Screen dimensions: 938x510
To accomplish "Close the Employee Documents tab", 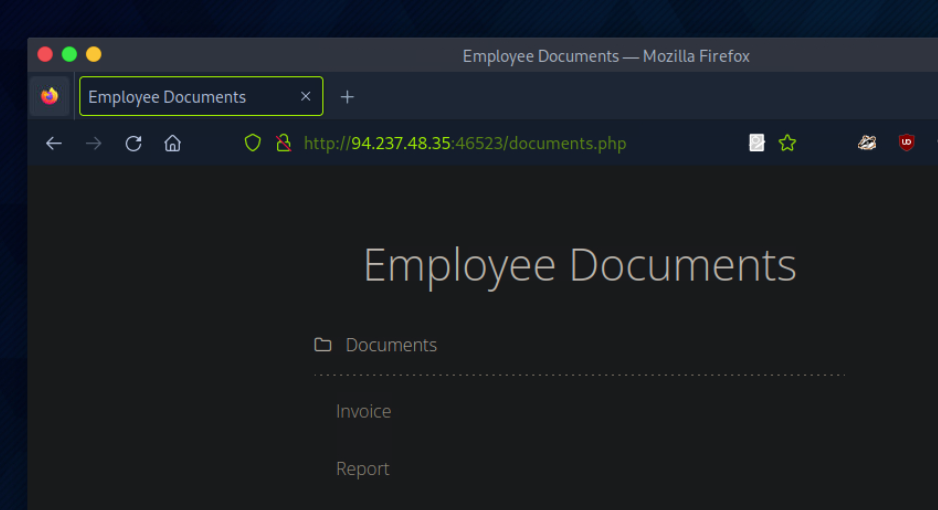I will (x=306, y=97).
